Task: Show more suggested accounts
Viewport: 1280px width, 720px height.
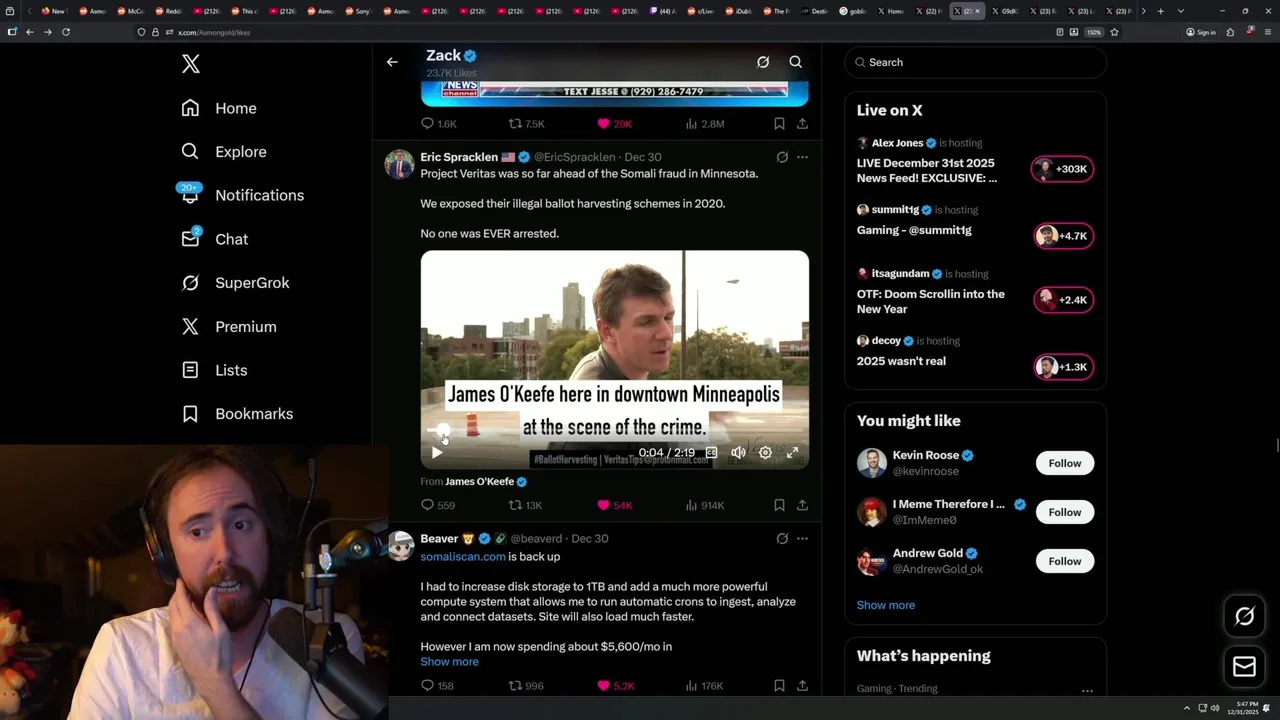Action: (x=885, y=605)
